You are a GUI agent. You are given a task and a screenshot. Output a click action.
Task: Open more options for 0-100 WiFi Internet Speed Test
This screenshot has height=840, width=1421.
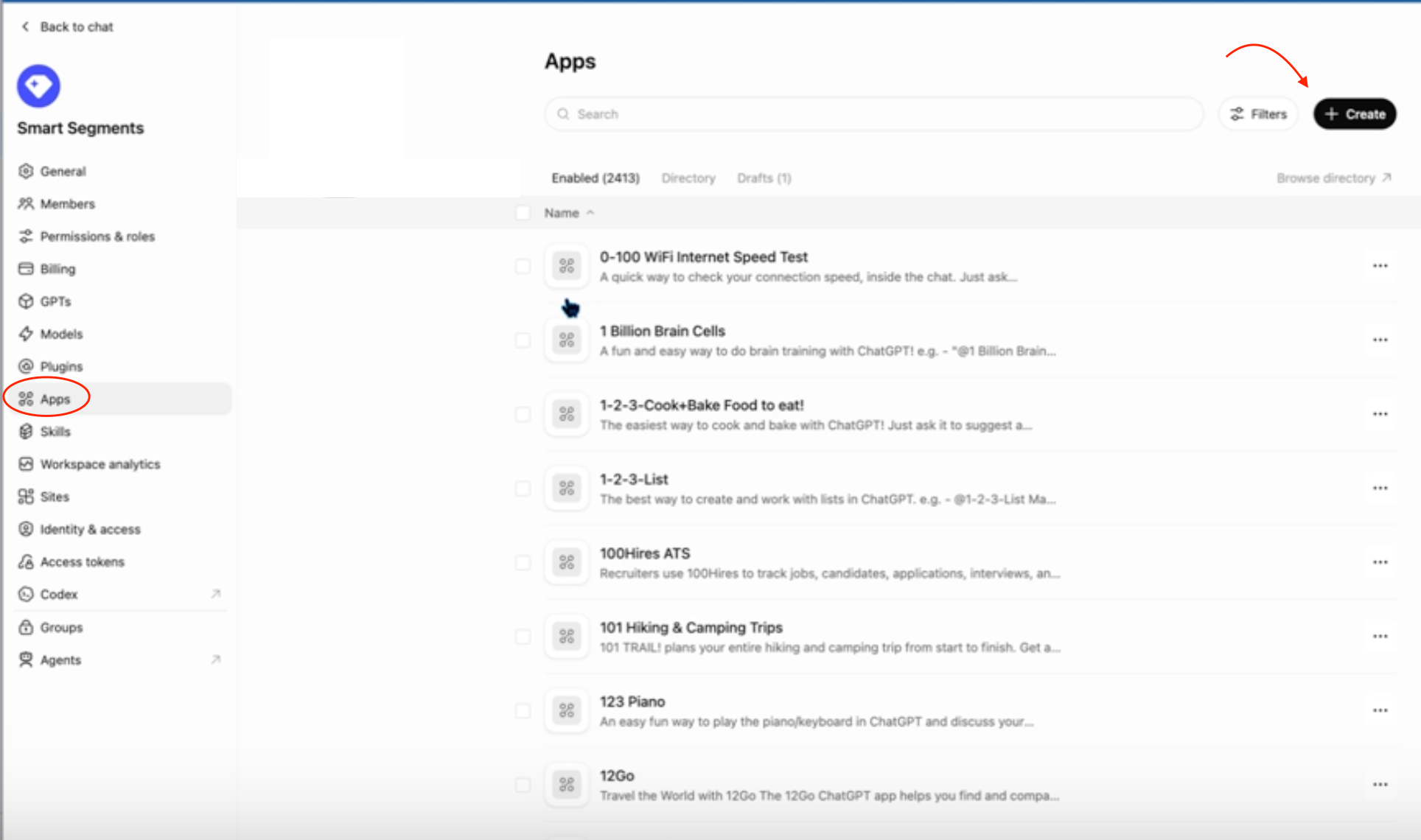pos(1380,266)
